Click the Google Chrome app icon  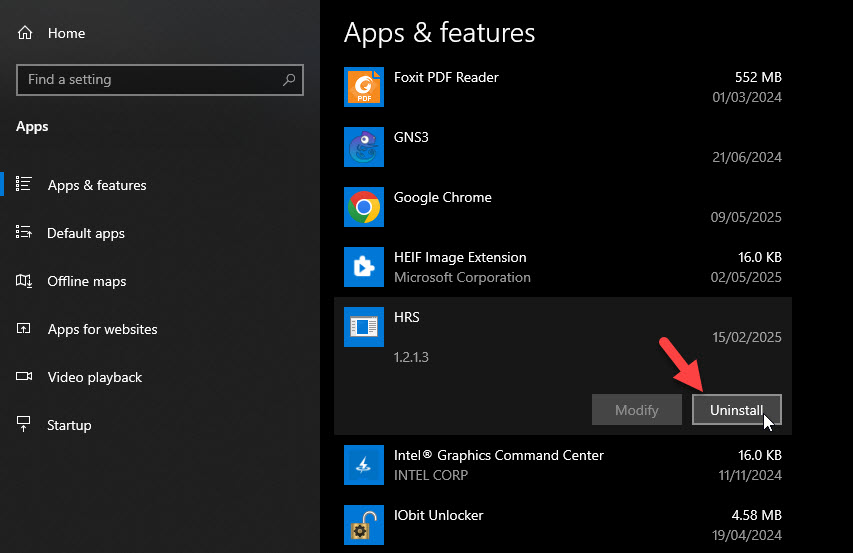(x=363, y=207)
